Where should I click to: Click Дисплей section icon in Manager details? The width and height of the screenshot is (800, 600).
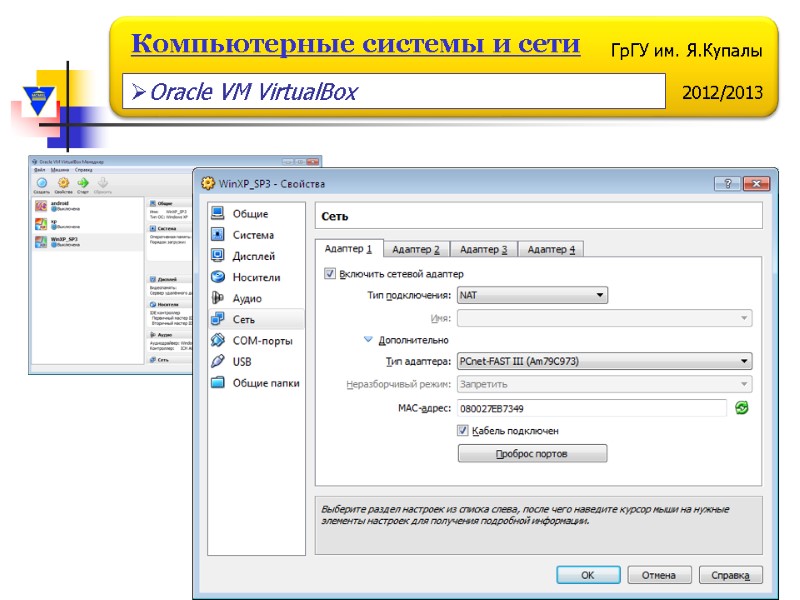(x=153, y=280)
